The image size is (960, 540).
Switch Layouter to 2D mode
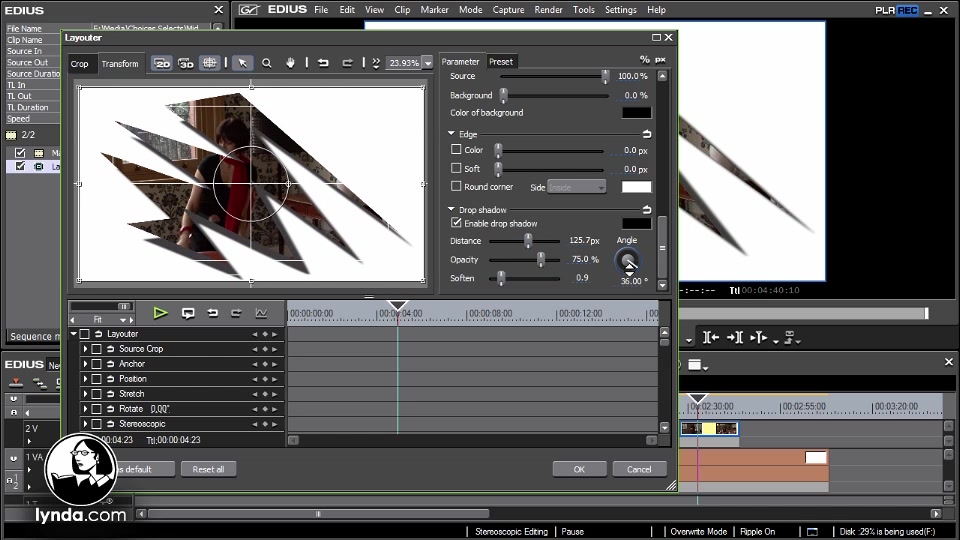click(x=162, y=63)
